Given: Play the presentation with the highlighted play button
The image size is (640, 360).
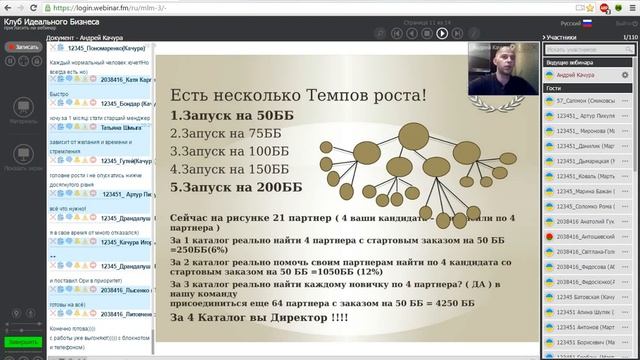Looking at the screenshot, I should click(442, 33).
